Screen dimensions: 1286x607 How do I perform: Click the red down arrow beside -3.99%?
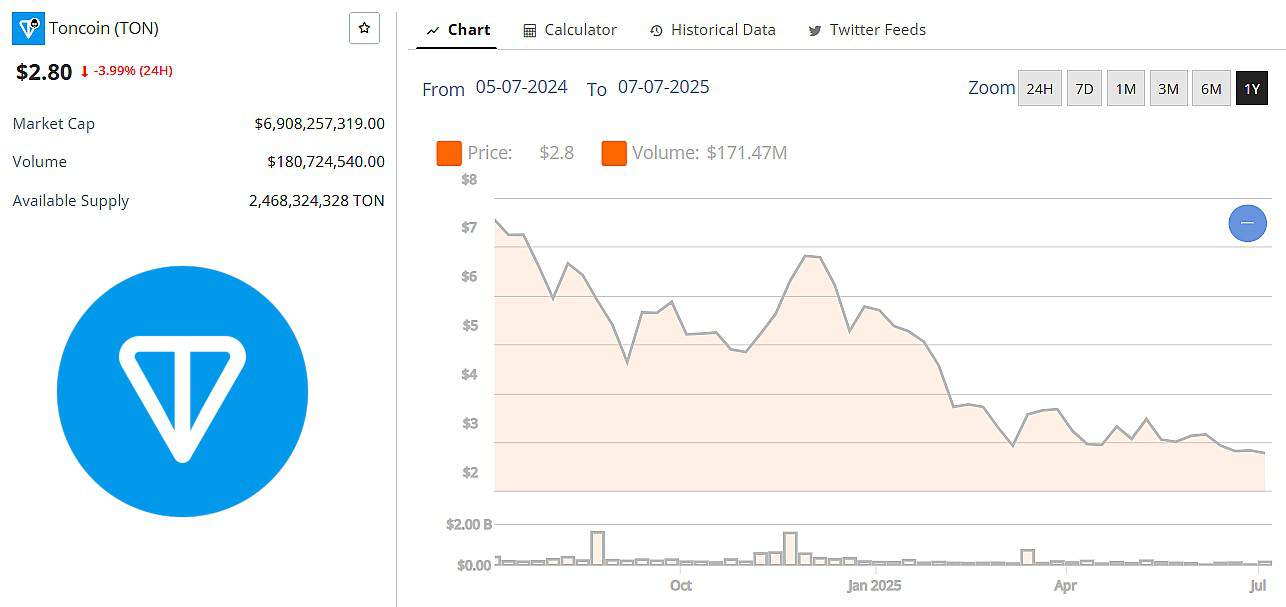point(84,71)
